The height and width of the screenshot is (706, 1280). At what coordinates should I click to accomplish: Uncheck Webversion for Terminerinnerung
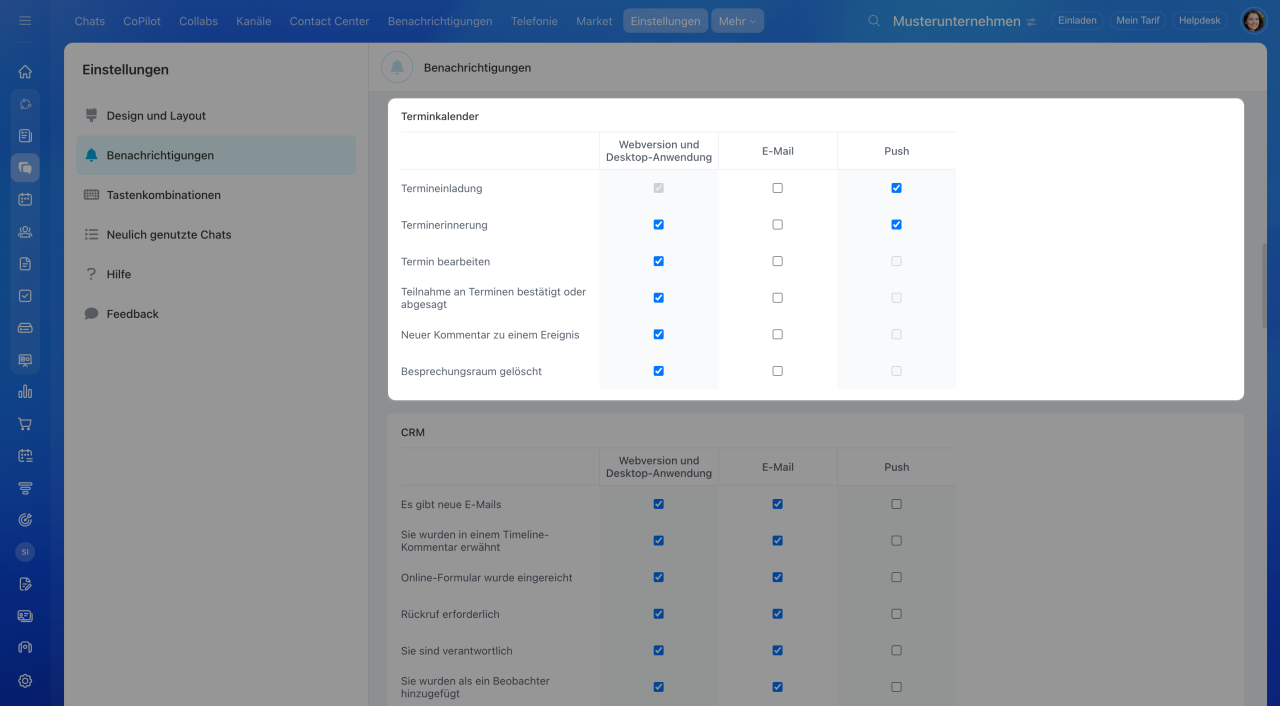[658, 225]
